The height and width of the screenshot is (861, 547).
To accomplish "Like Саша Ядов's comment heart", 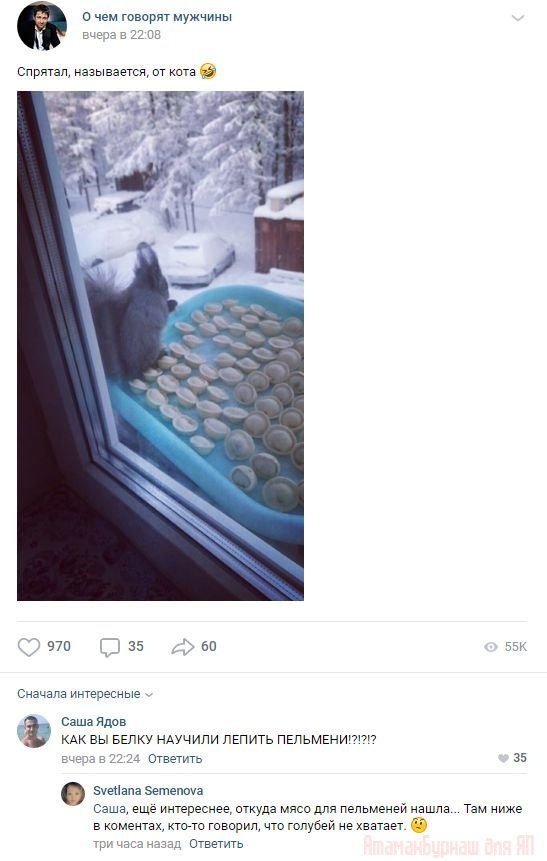I will 503,758.
